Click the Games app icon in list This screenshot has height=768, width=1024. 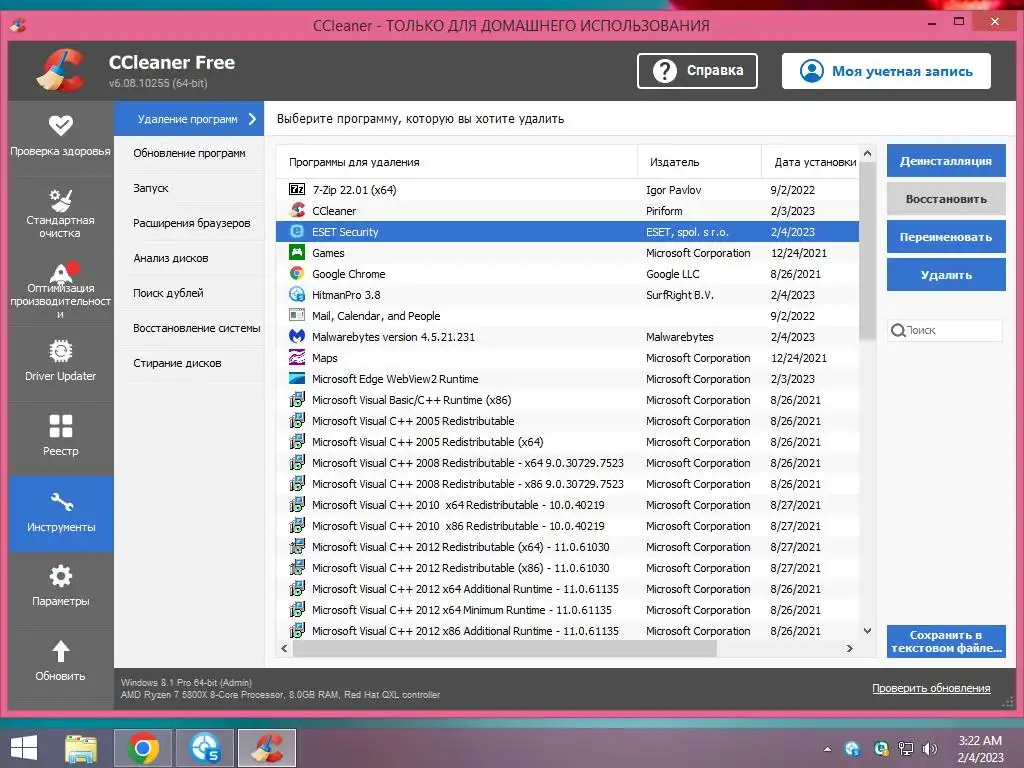(x=297, y=252)
